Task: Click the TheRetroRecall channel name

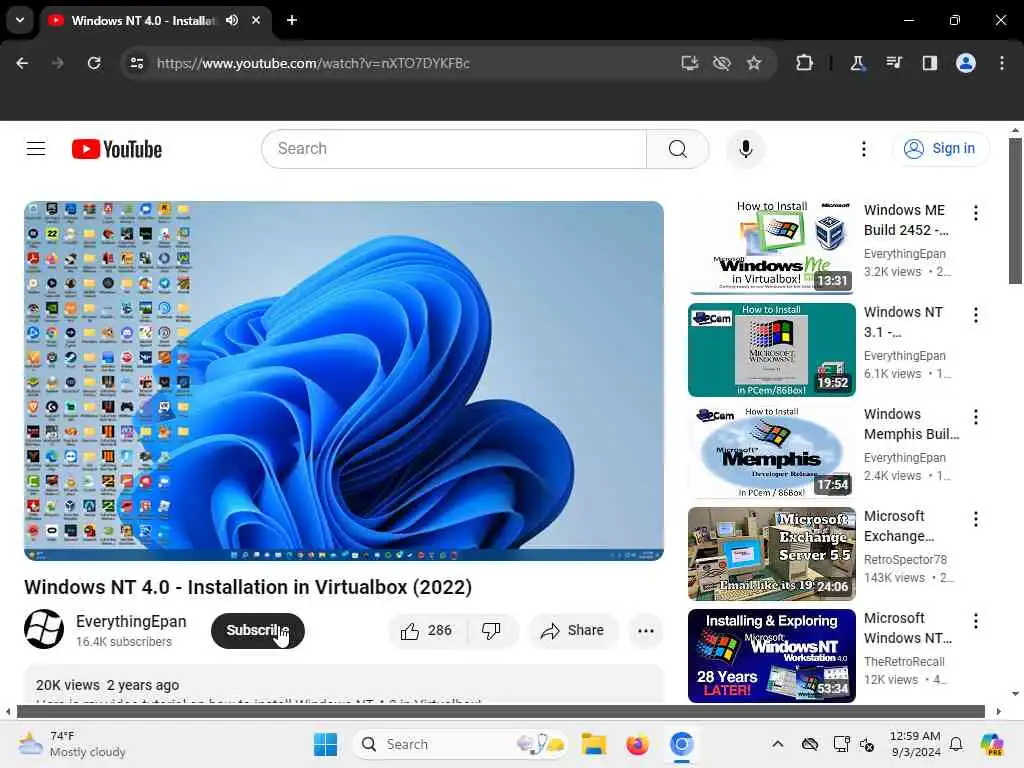Action: [x=904, y=662]
